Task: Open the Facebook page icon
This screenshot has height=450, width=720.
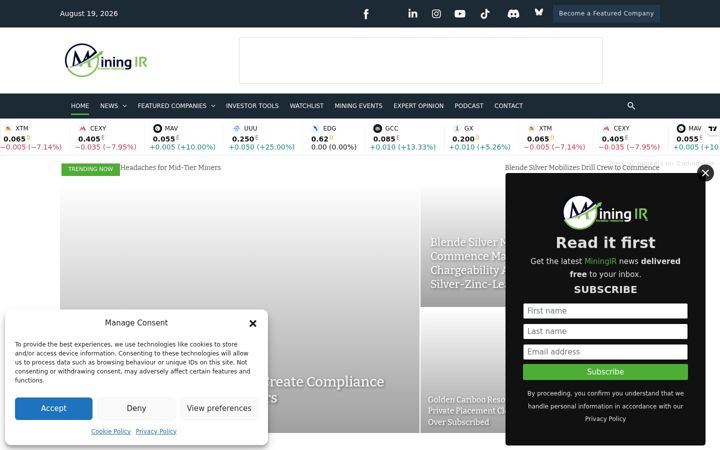Action: pos(366,14)
